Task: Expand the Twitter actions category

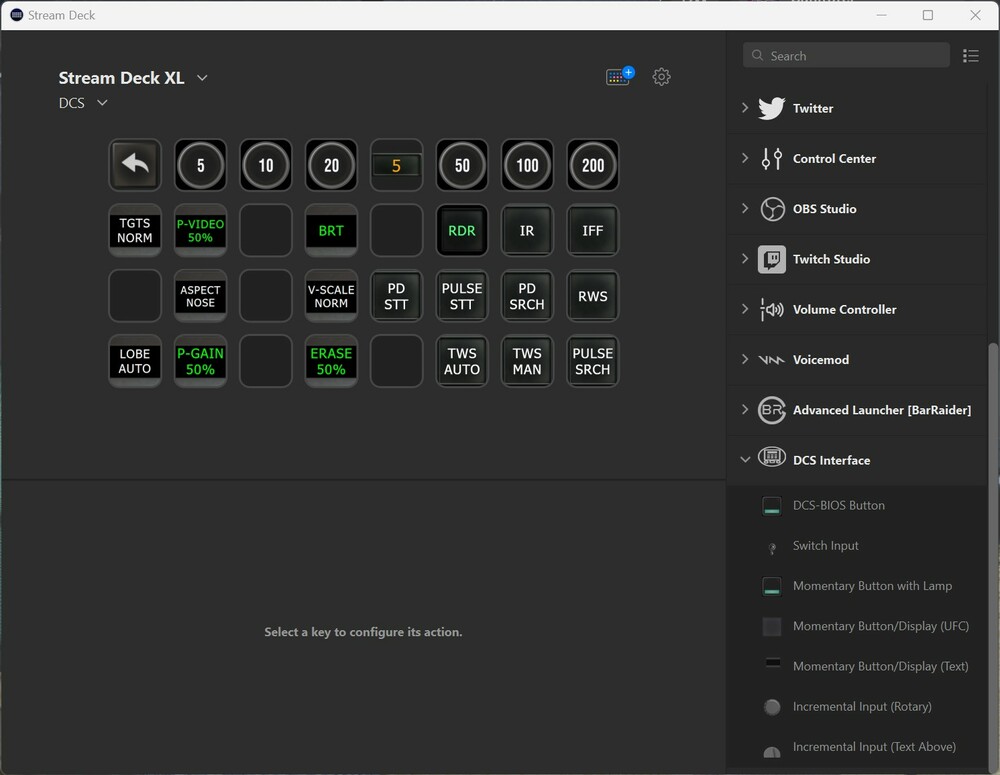Action: coord(858,108)
